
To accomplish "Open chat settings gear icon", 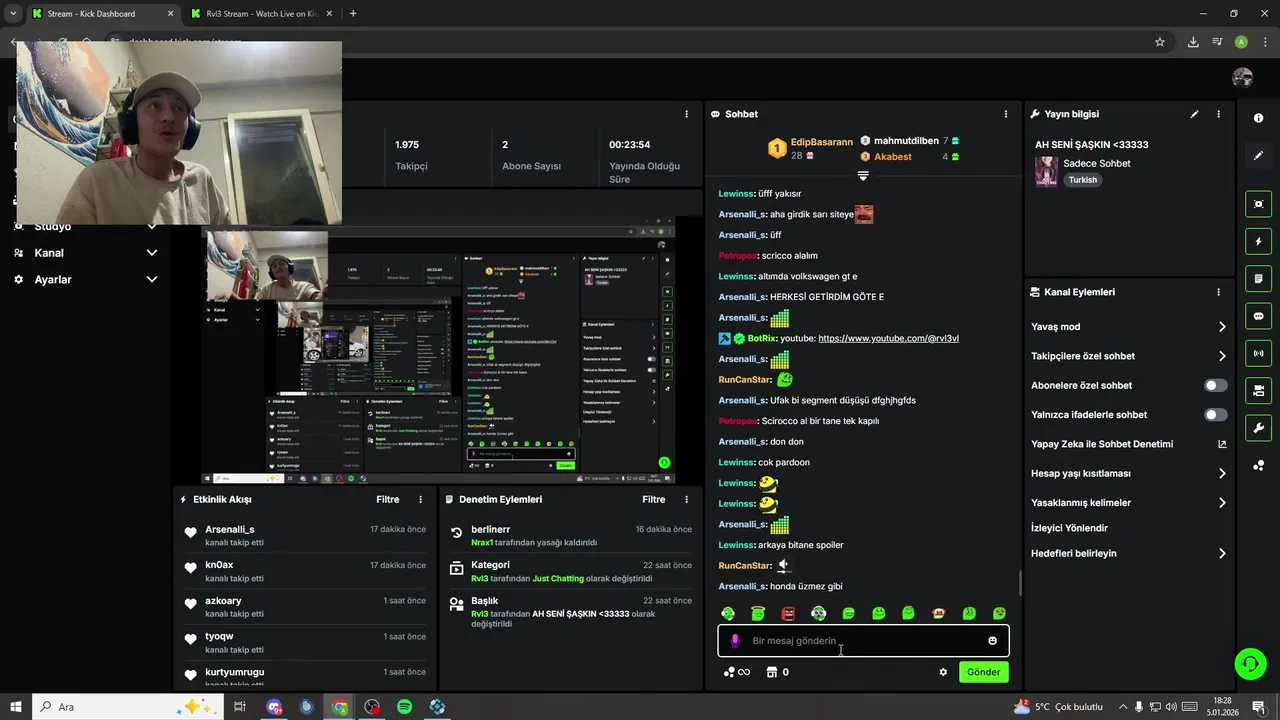I will (x=943, y=672).
